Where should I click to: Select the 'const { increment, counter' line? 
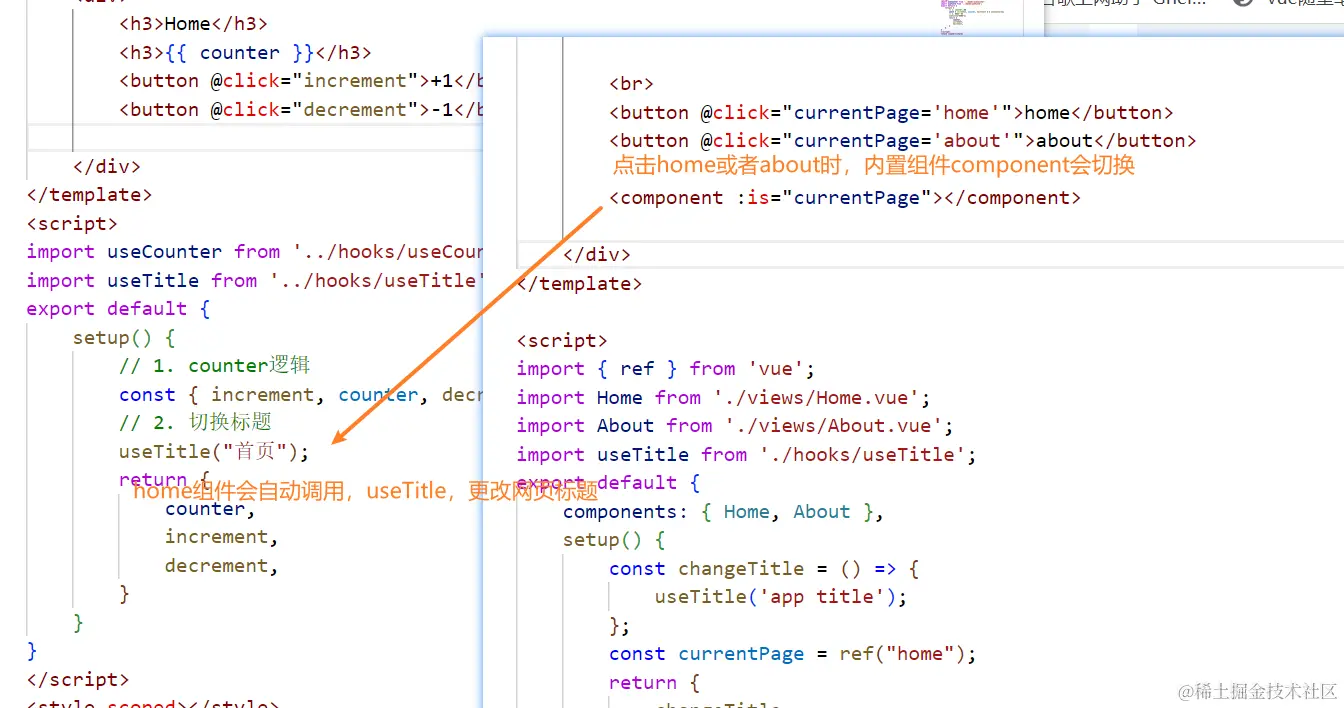301,395
